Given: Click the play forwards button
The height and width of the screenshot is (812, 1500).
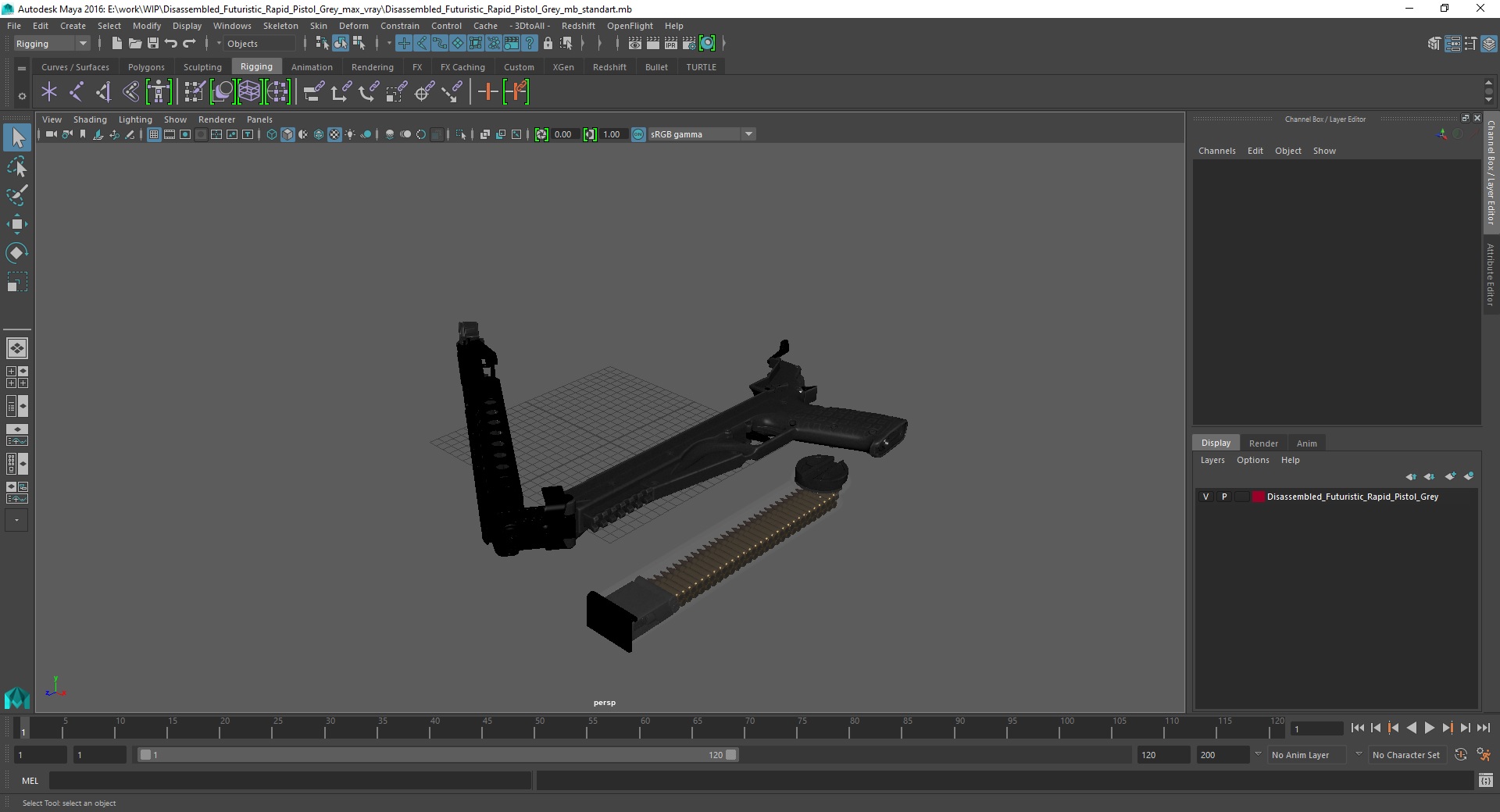Looking at the screenshot, I should tap(1429, 728).
